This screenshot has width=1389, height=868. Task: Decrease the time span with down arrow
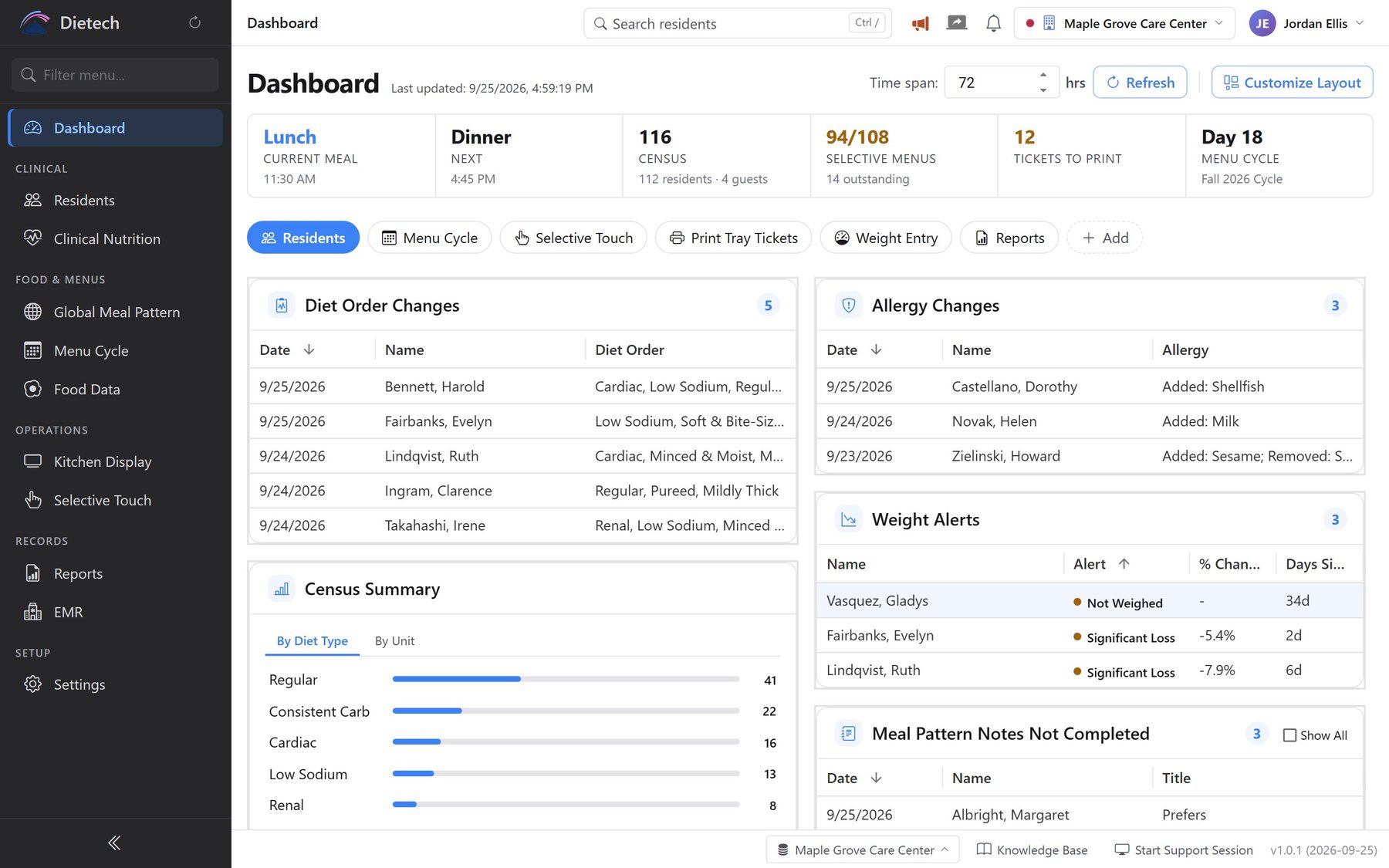[1043, 90]
